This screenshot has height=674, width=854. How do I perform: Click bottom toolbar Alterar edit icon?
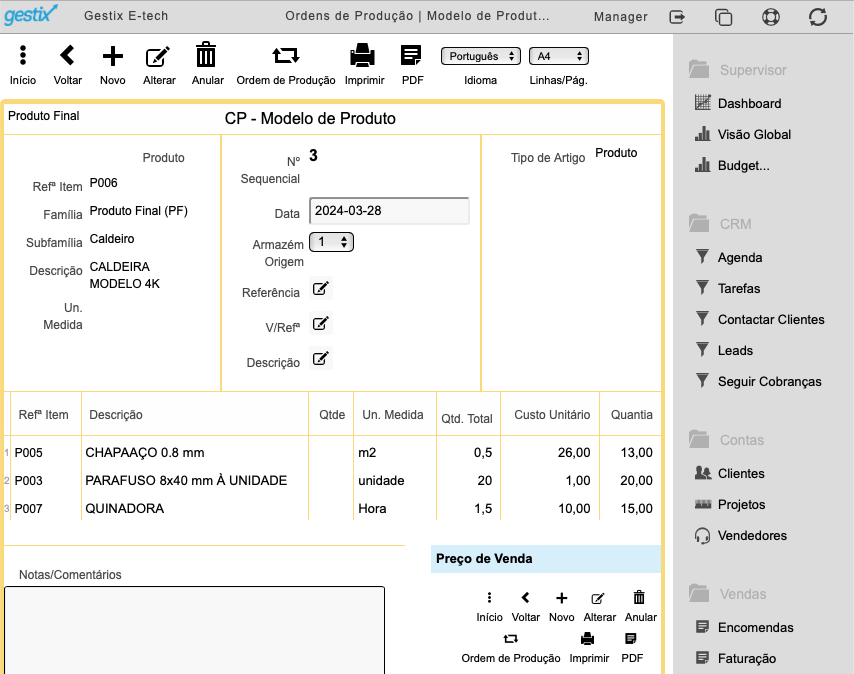598,598
